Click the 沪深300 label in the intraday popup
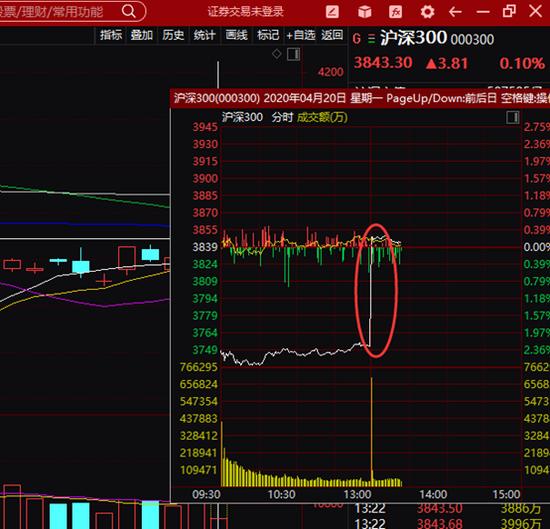Image resolution: width=550 pixels, height=529 pixels. [242, 117]
